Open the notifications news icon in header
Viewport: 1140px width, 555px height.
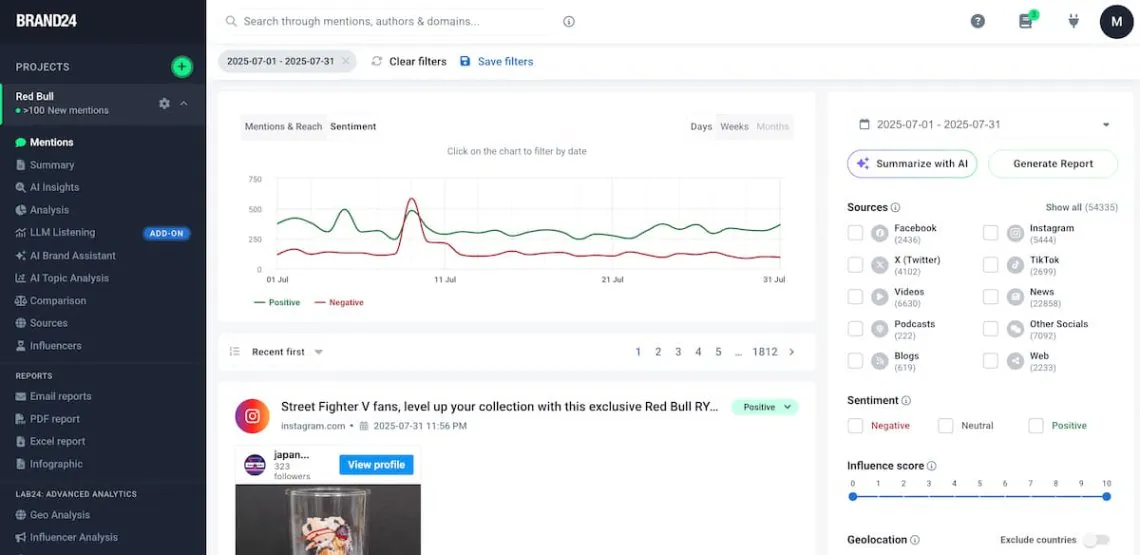[x=1026, y=22]
